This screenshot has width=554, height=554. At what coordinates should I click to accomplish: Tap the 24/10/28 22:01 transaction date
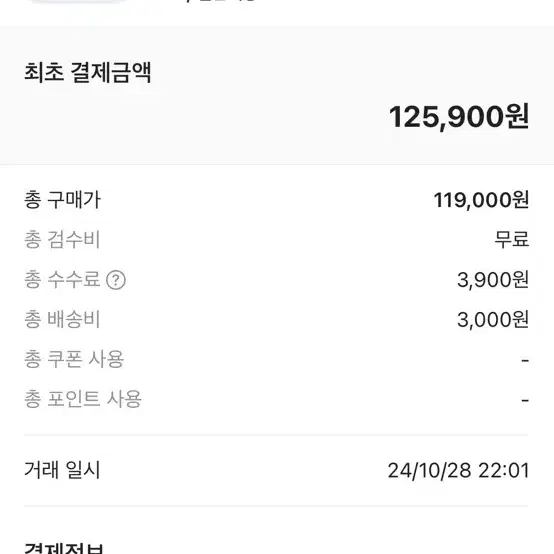(458, 471)
